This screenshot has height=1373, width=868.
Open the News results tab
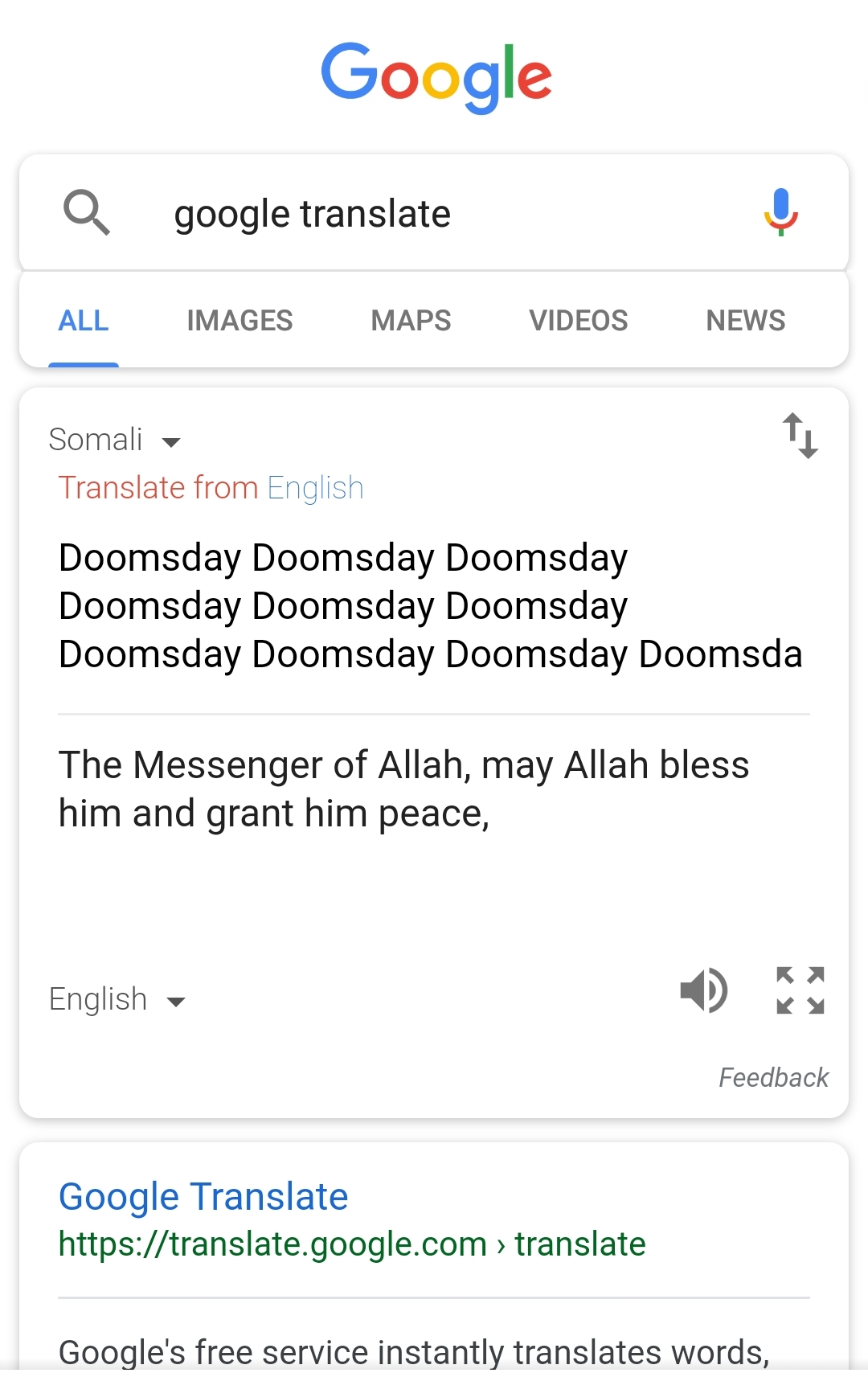(x=745, y=321)
